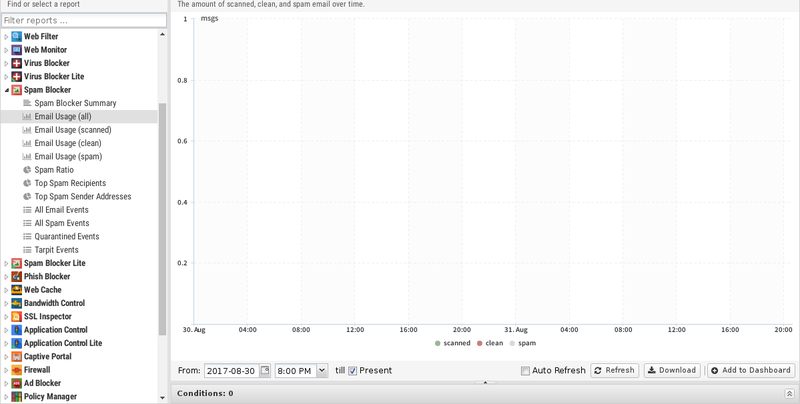Click the Web Monitor app icon
The height and width of the screenshot is (404, 800).
(16, 49)
